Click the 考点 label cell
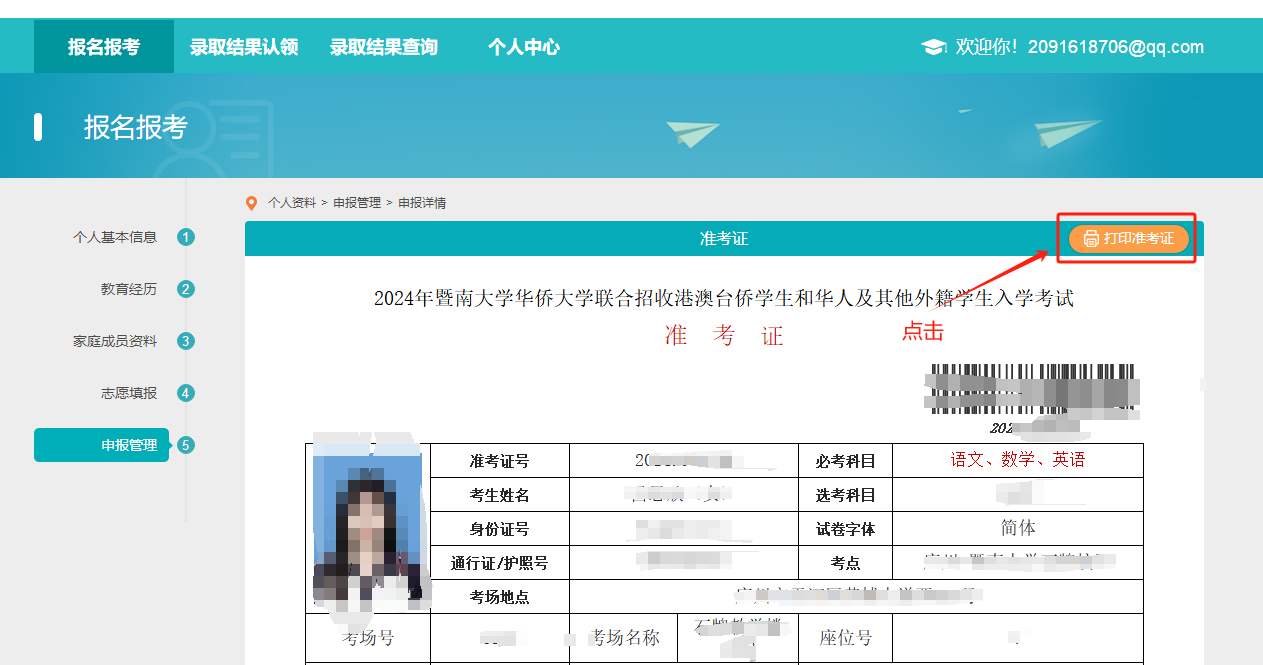The width and height of the screenshot is (1263, 665). click(x=846, y=563)
